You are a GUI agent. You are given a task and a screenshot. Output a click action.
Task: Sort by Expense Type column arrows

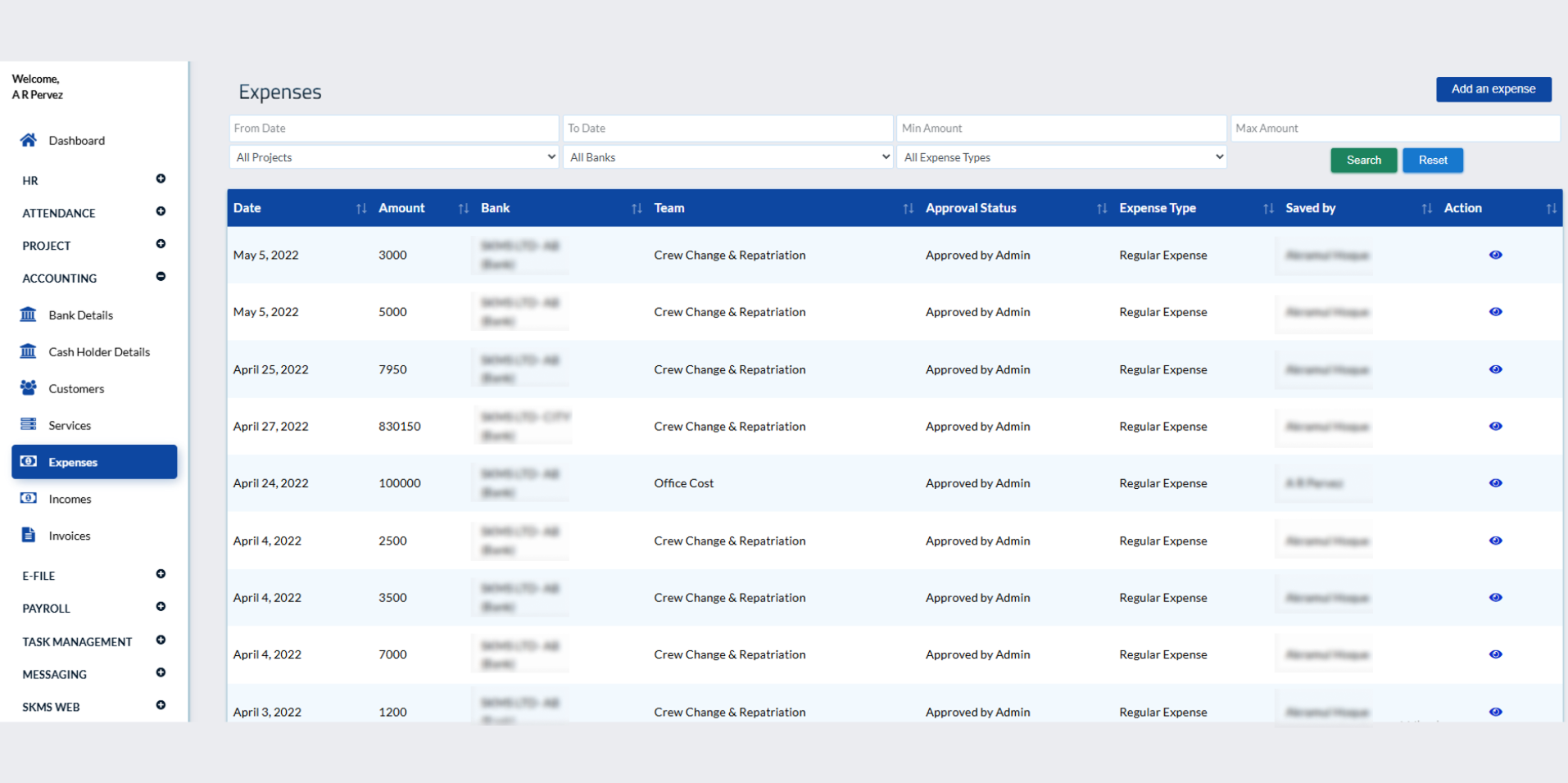[1268, 209]
